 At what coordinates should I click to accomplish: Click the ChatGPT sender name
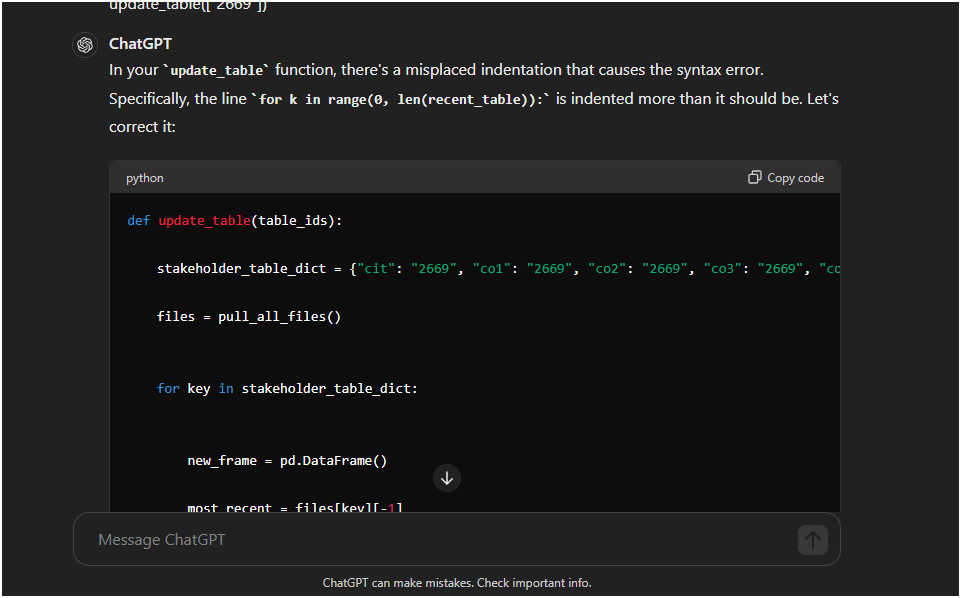[140, 44]
